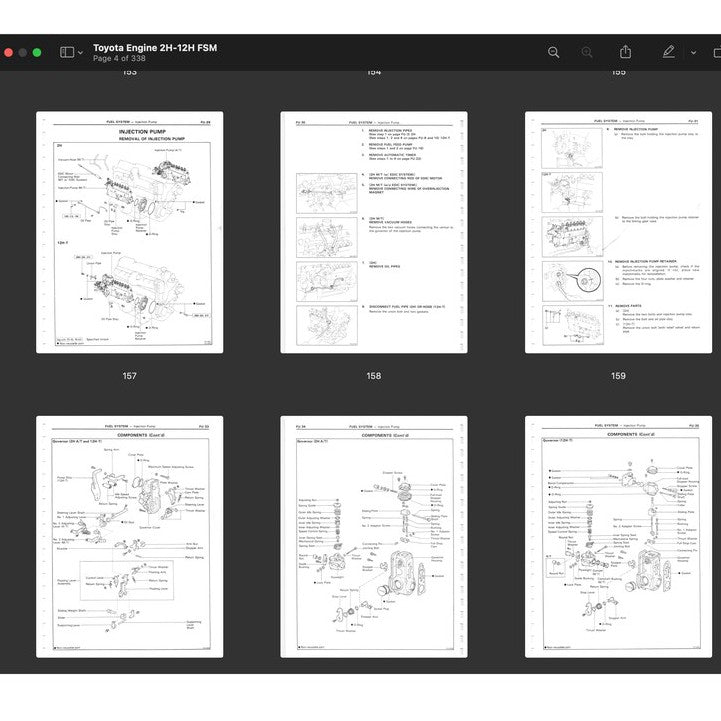Image resolution: width=721 pixels, height=721 pixels.
Task: Click the page number label 157
Action: point(129,376)
